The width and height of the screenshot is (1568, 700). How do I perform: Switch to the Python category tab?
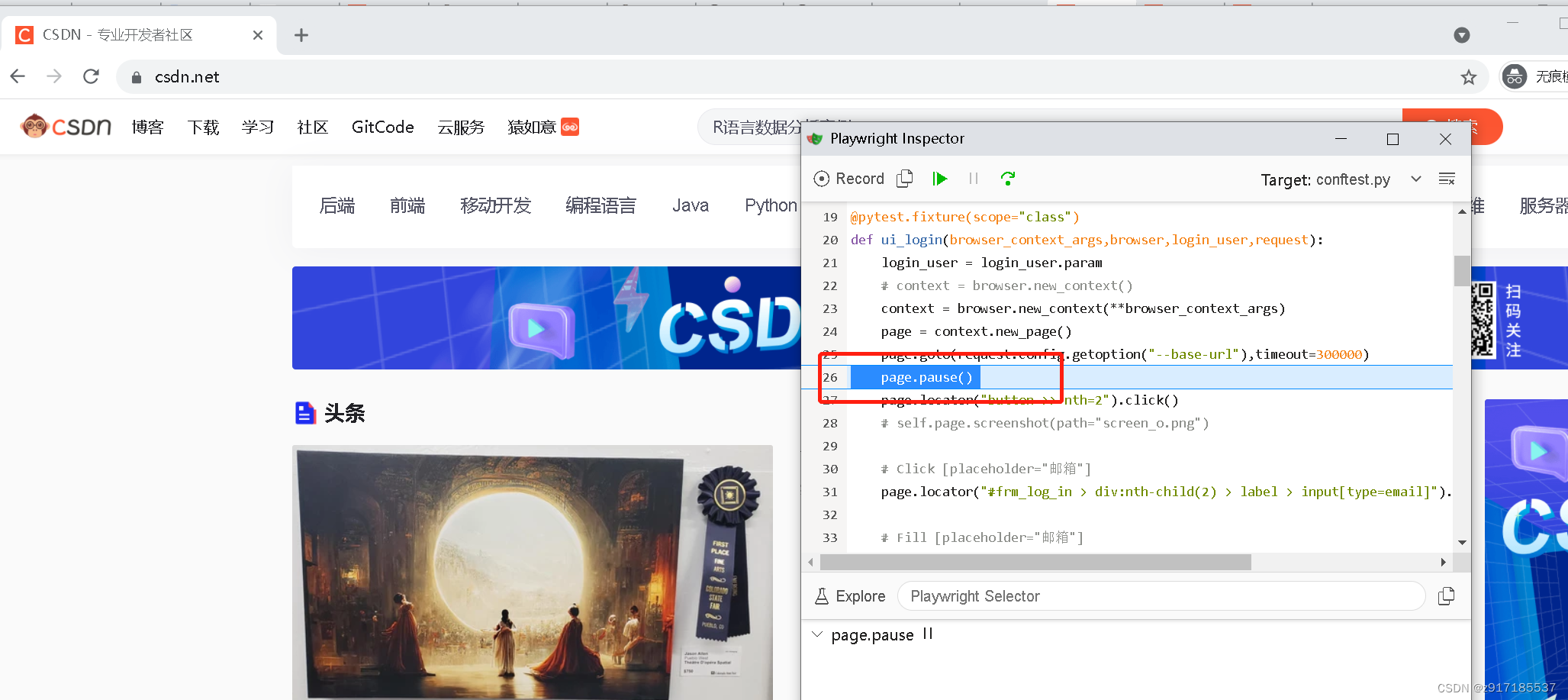[770, 205]
